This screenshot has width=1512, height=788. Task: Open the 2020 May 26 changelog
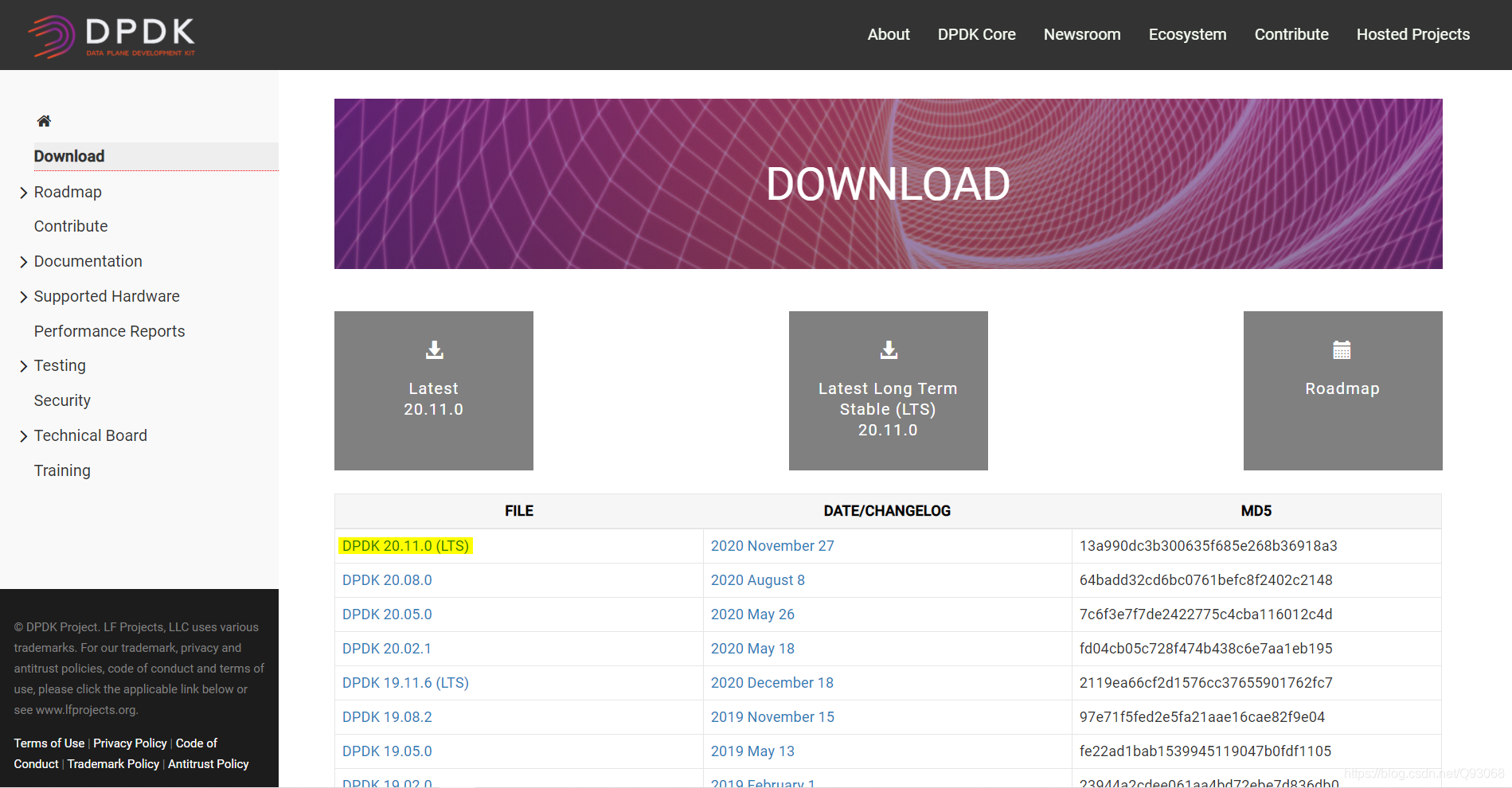tap(752, 614)
